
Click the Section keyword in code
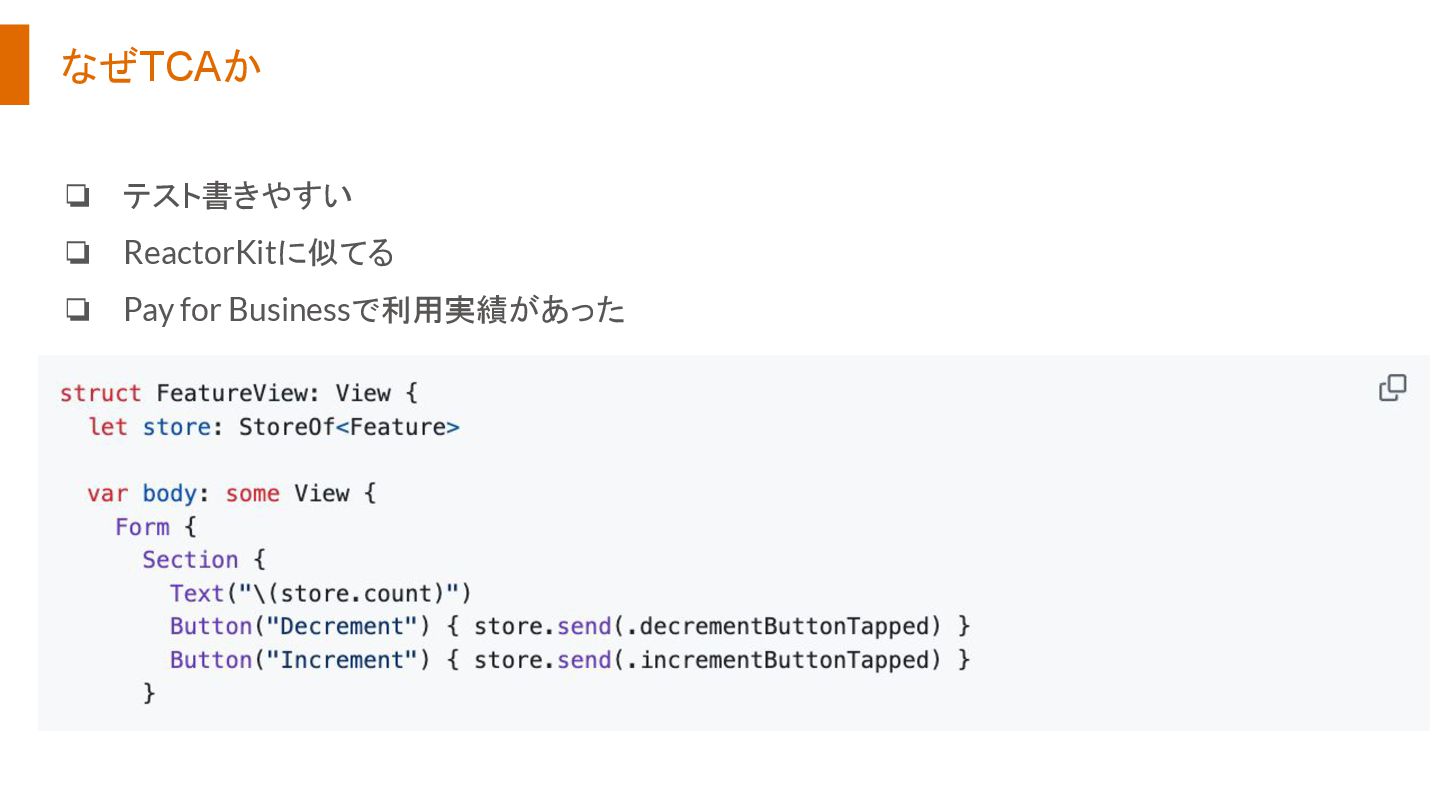point(190,560)
